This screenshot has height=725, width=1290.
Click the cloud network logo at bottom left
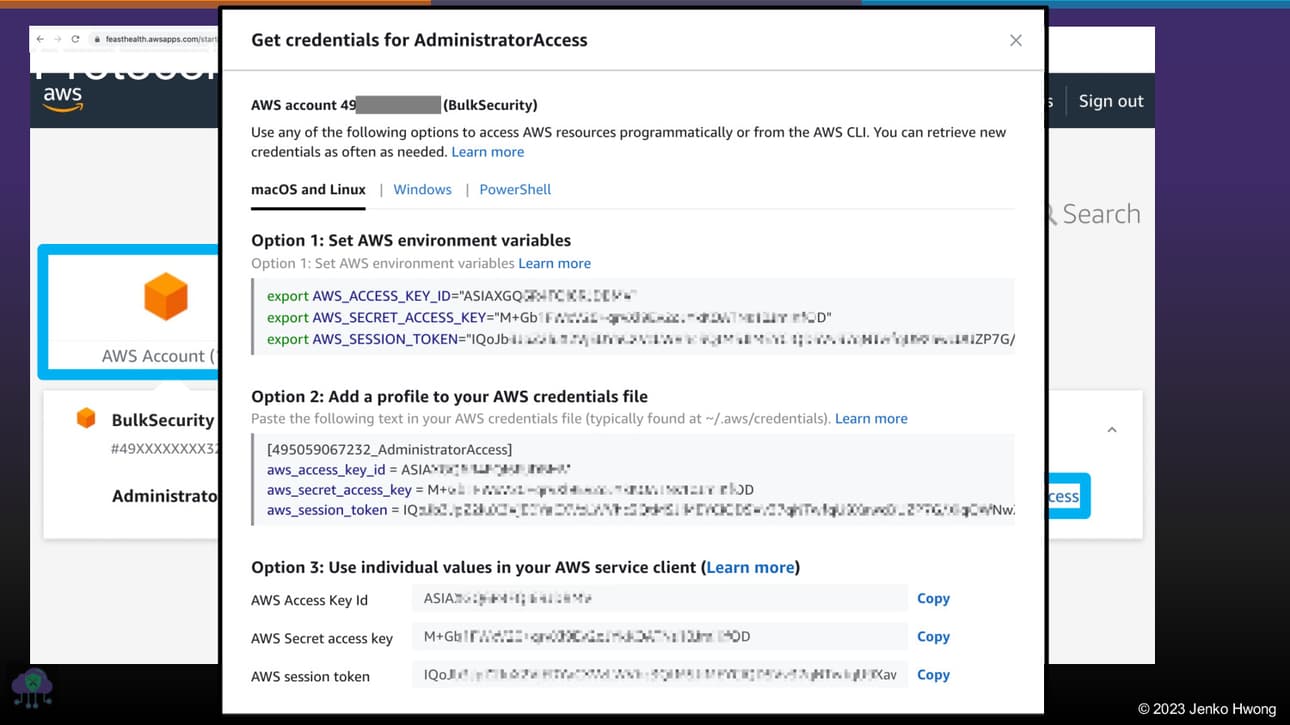32,686
